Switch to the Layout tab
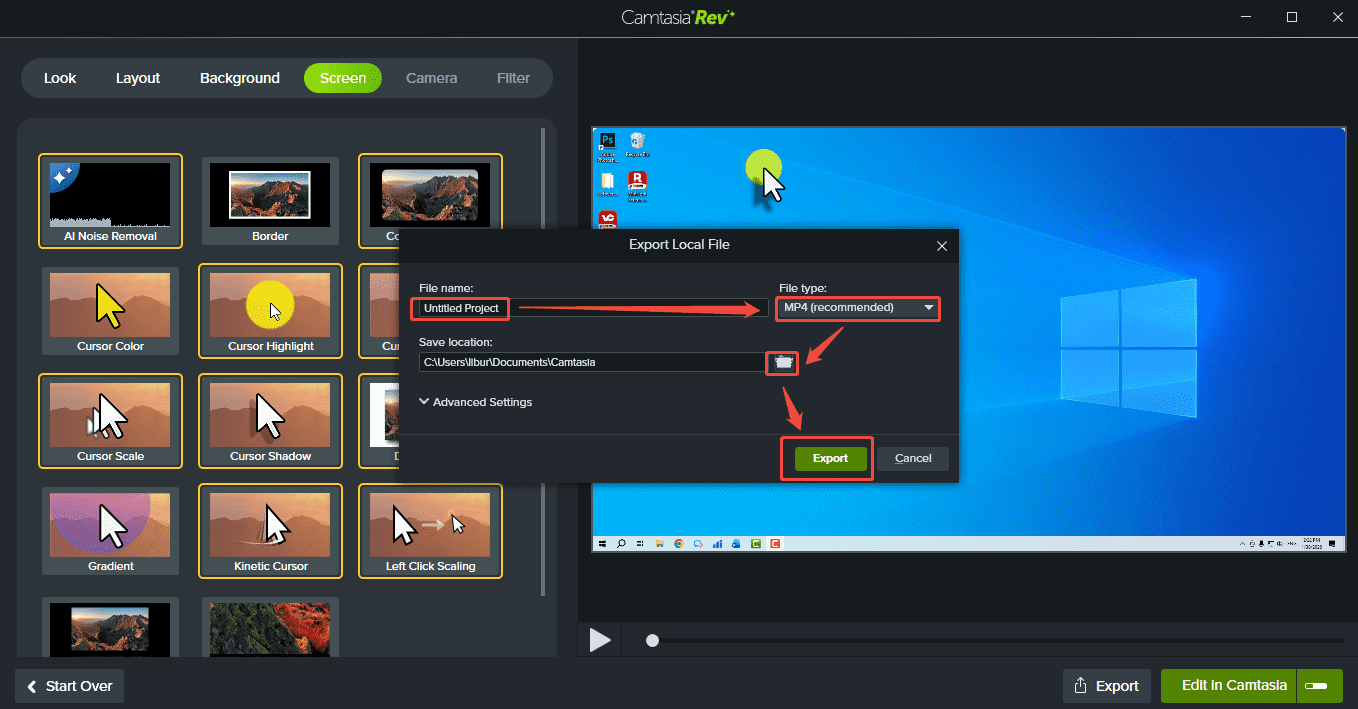This screenshot has height=709, width=1358. click(x=137, y=77)
